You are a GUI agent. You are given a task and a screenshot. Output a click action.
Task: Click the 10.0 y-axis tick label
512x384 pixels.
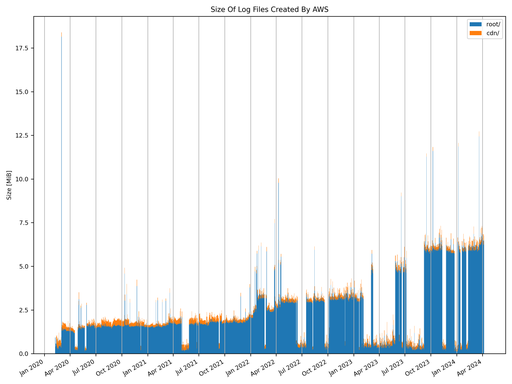point(22,179)
